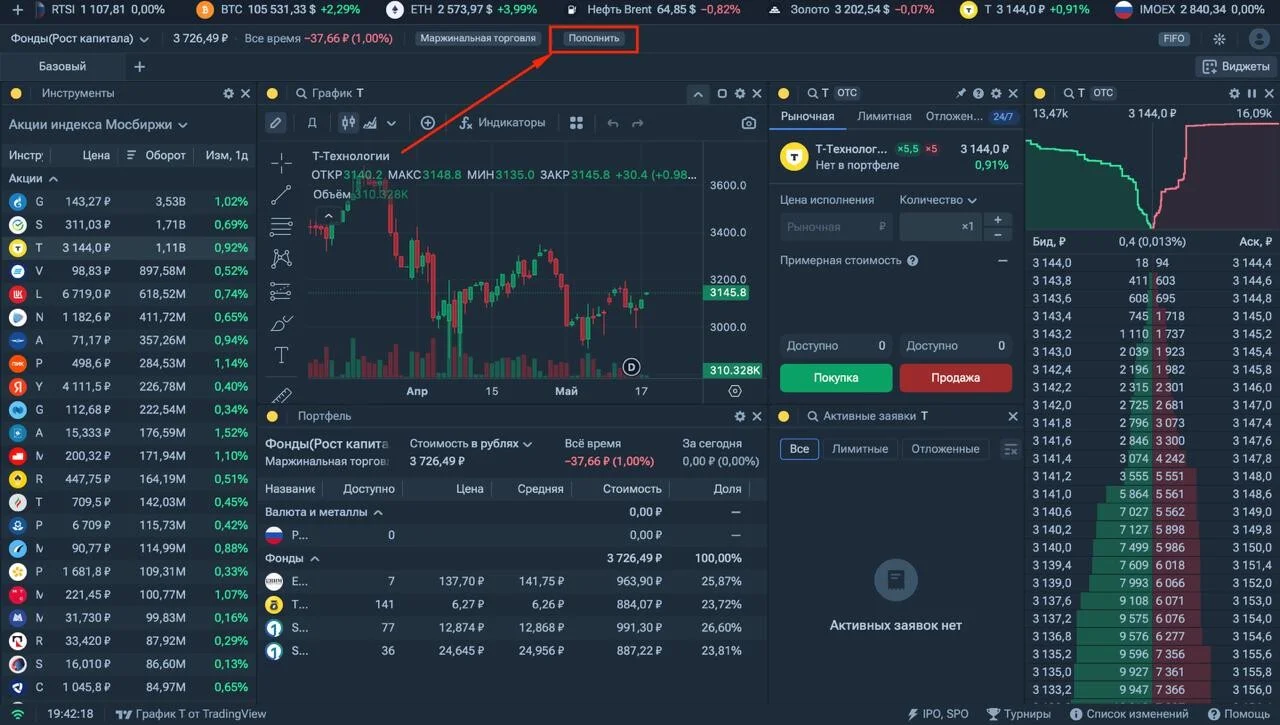Open order ticket widget settings gear
Viewport: 1280px width, 725px height.
996,93
